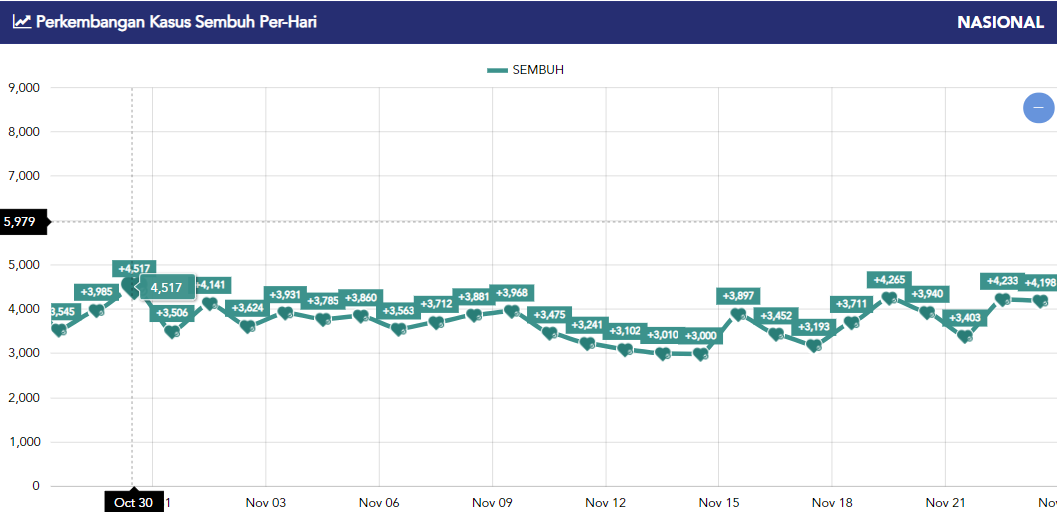
Task: Click the 5,000 y-axis label
Action: click(24, 265)
